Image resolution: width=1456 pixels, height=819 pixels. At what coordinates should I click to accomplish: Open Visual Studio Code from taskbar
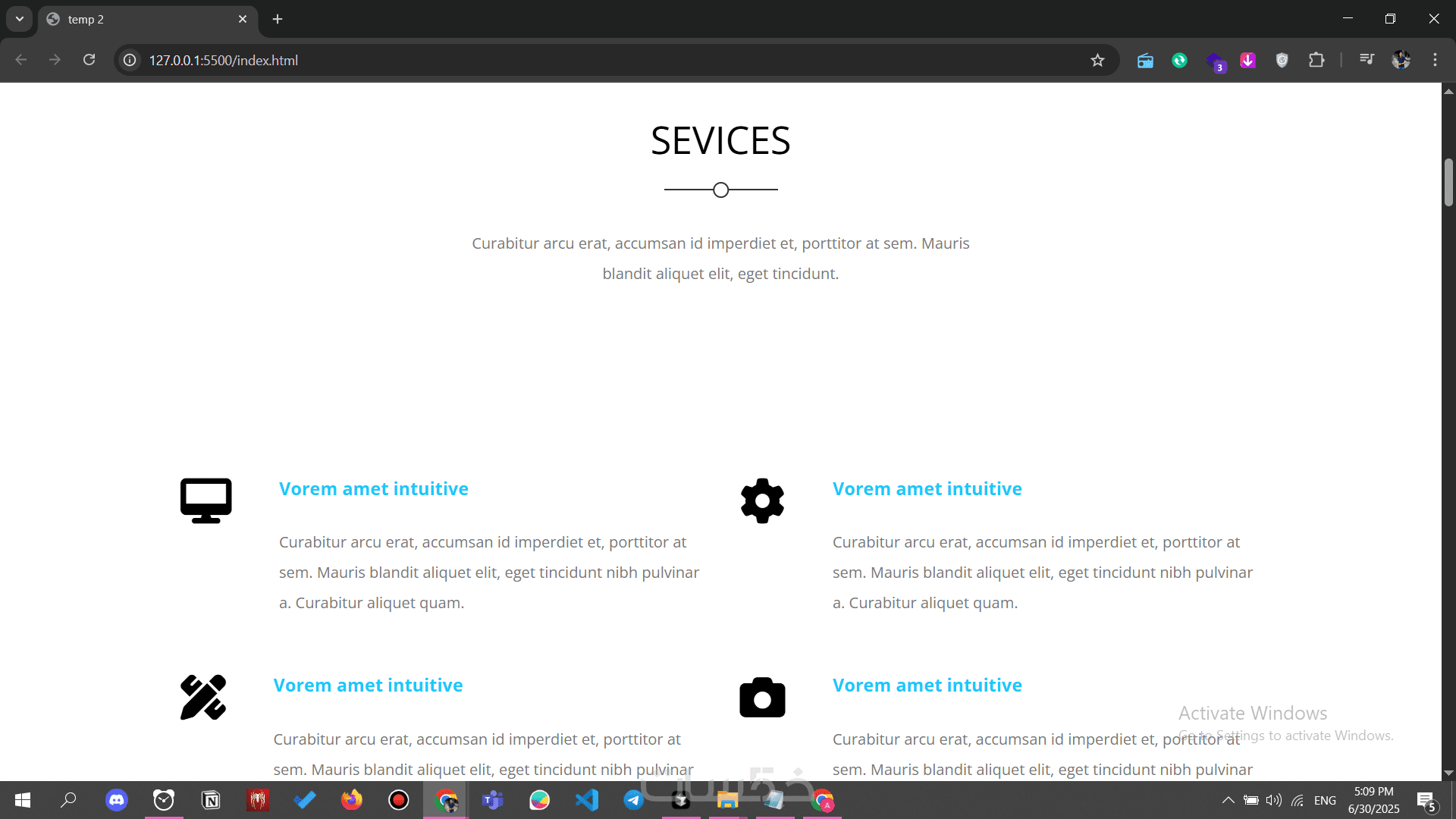(587, 800)
